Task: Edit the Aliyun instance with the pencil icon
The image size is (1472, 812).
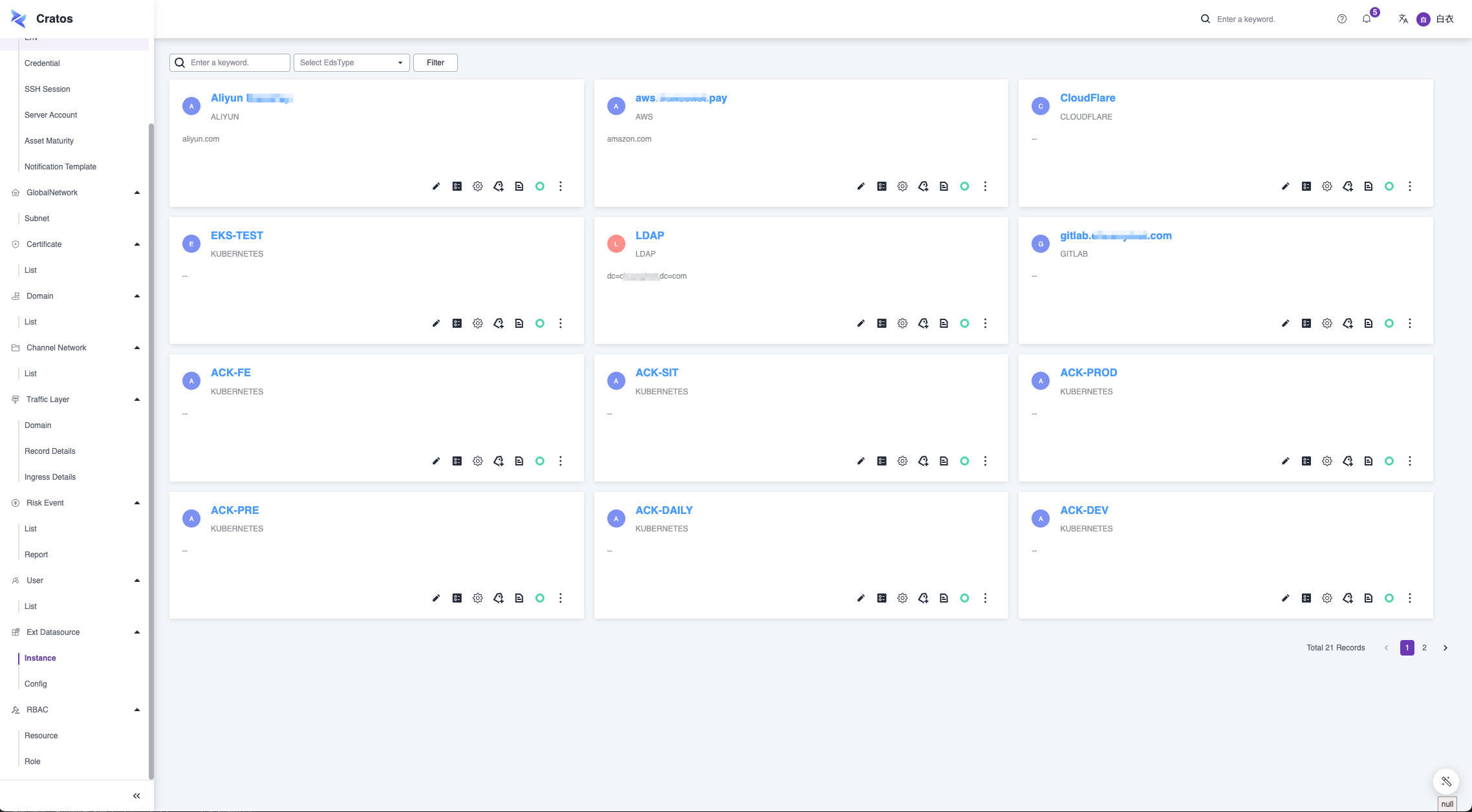Action: tap(436, 186)
